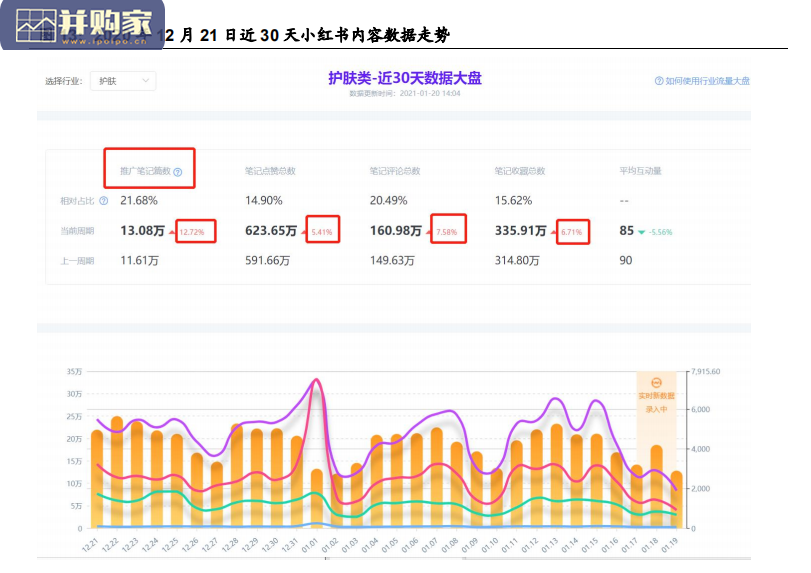
Task: Click the 上一周期 row label
Action: pos(77,261)
